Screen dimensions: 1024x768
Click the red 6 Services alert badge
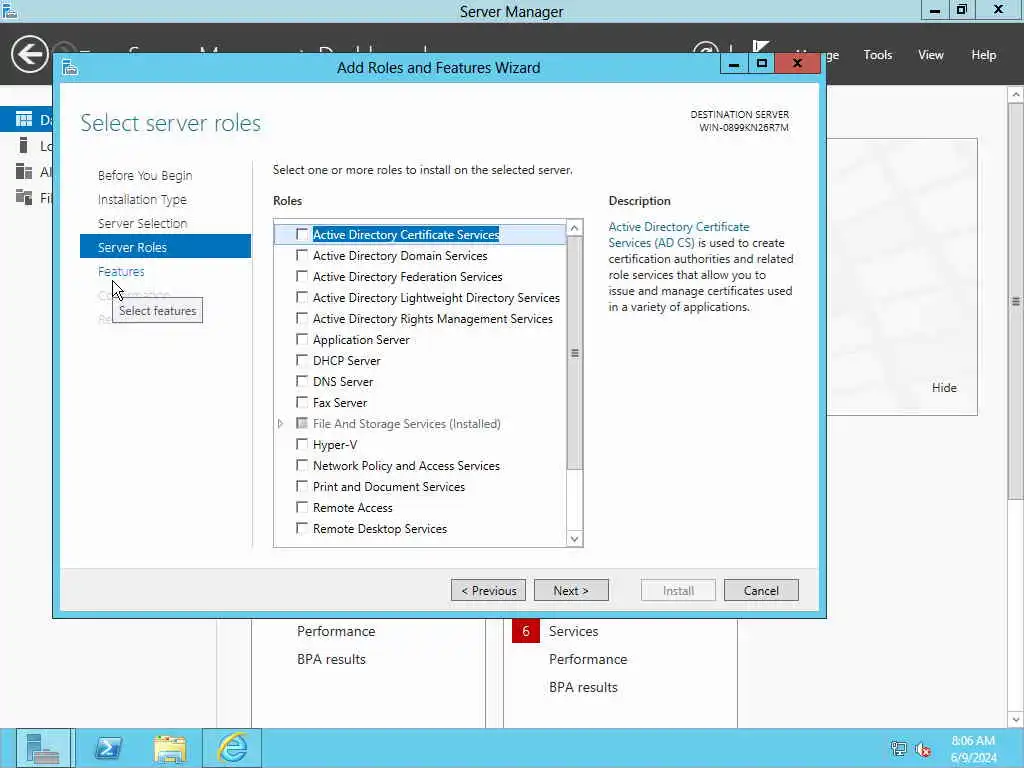coord(526,632)
